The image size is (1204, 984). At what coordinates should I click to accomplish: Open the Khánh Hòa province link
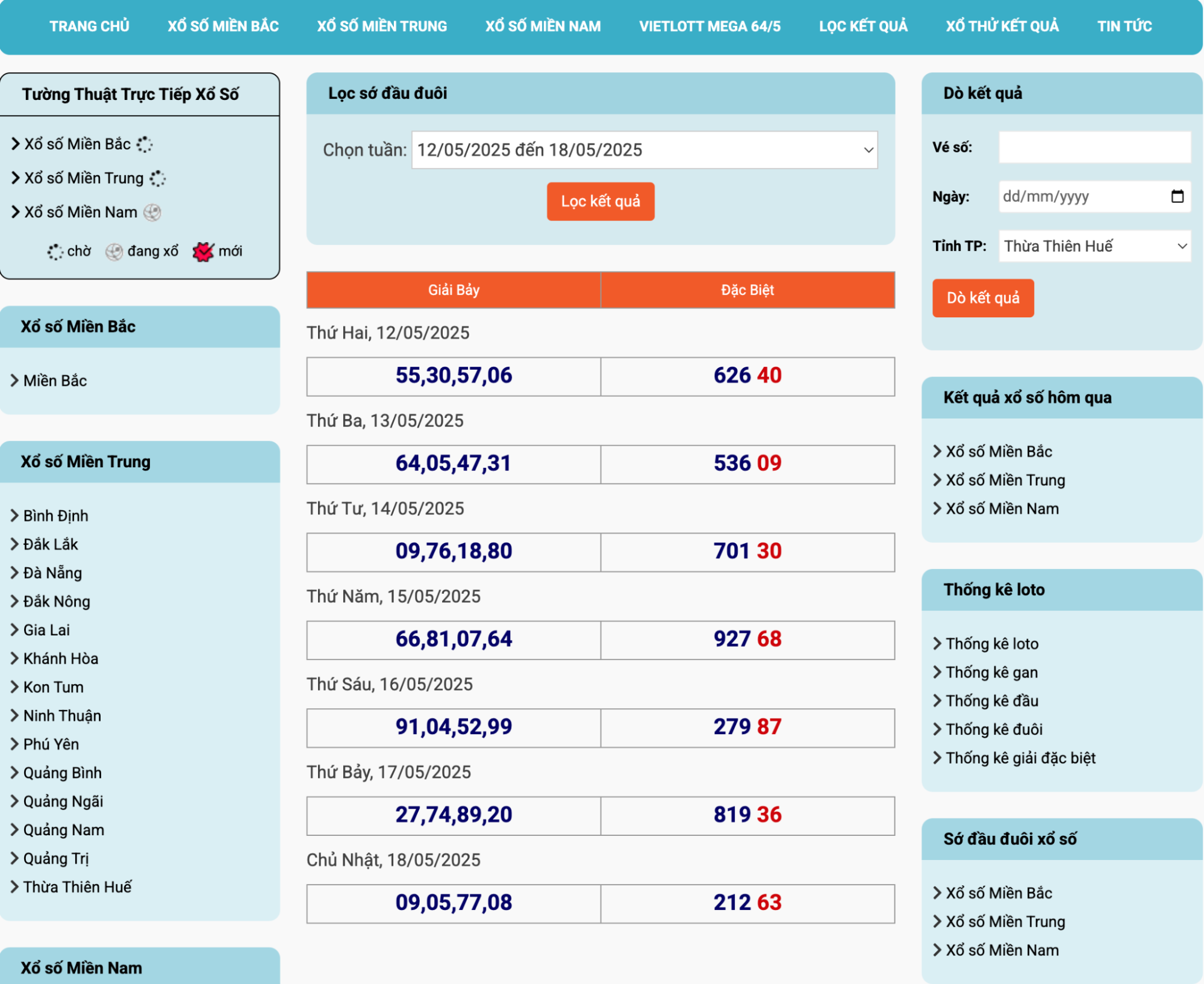[x=61, y=658]
